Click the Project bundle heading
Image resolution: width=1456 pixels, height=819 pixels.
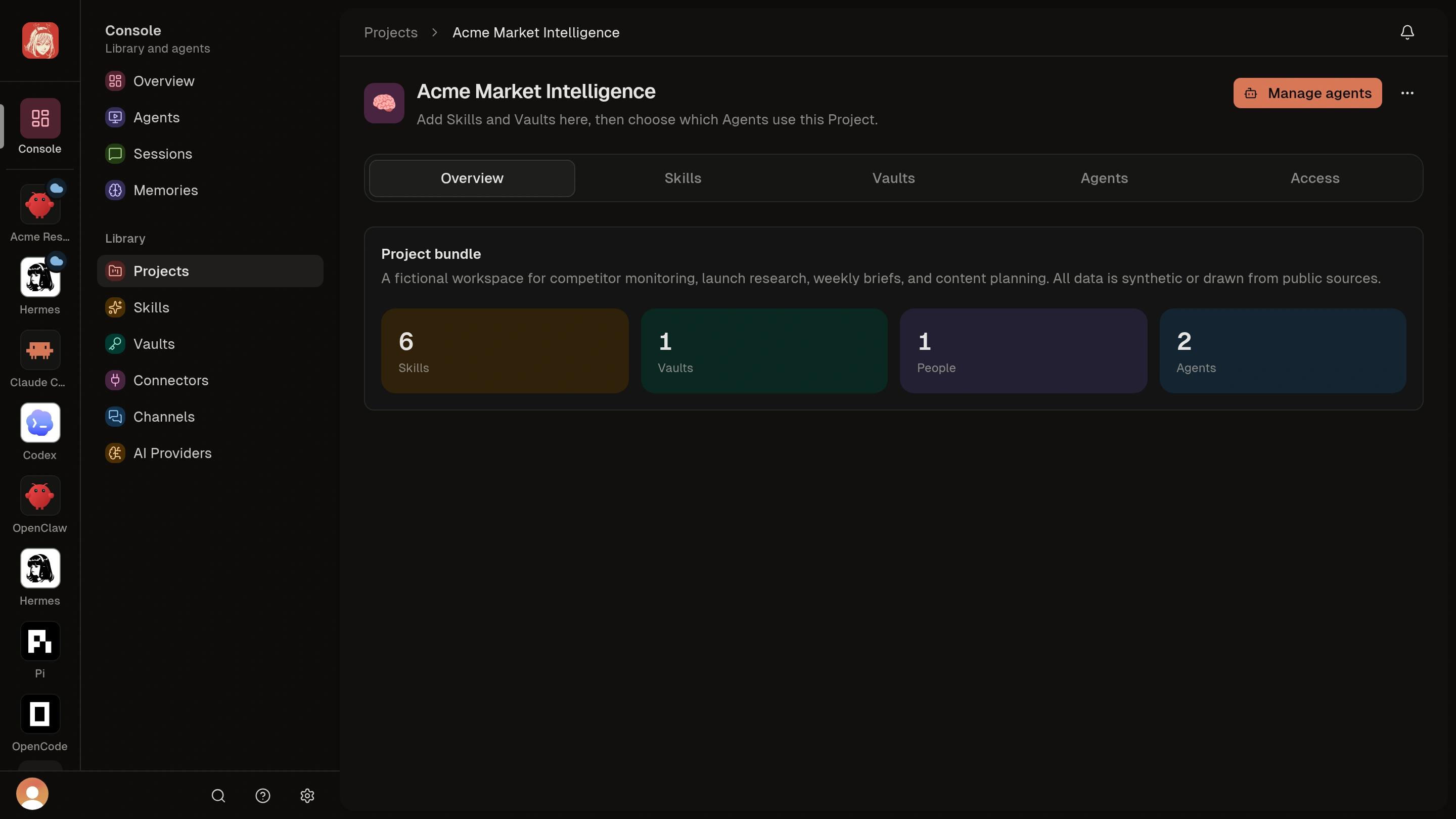pyautogui.click(x=431, y=254)
